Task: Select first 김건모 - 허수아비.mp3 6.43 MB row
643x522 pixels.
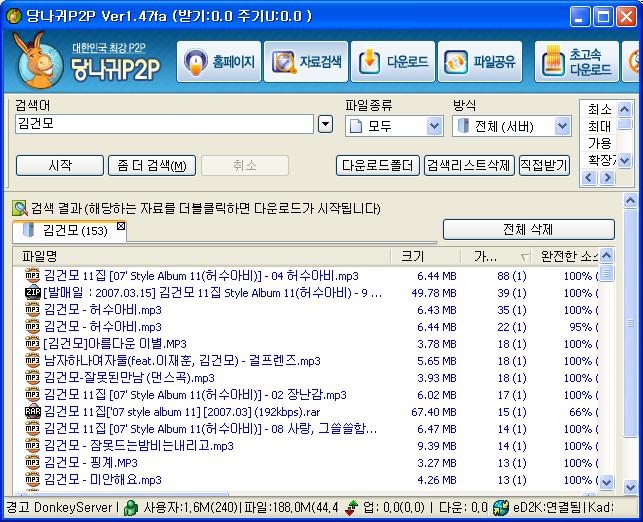Action: click(x=306, y=310)
